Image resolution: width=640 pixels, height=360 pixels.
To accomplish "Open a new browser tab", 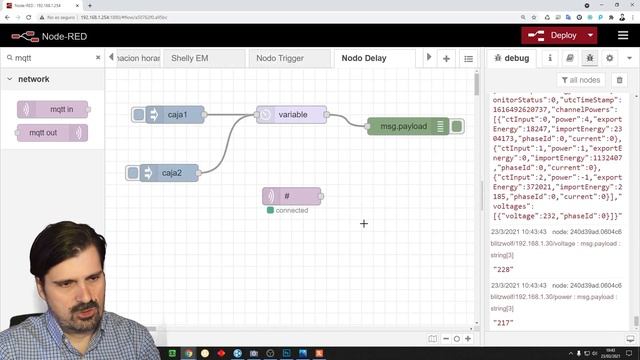I will tap(90, 6).
